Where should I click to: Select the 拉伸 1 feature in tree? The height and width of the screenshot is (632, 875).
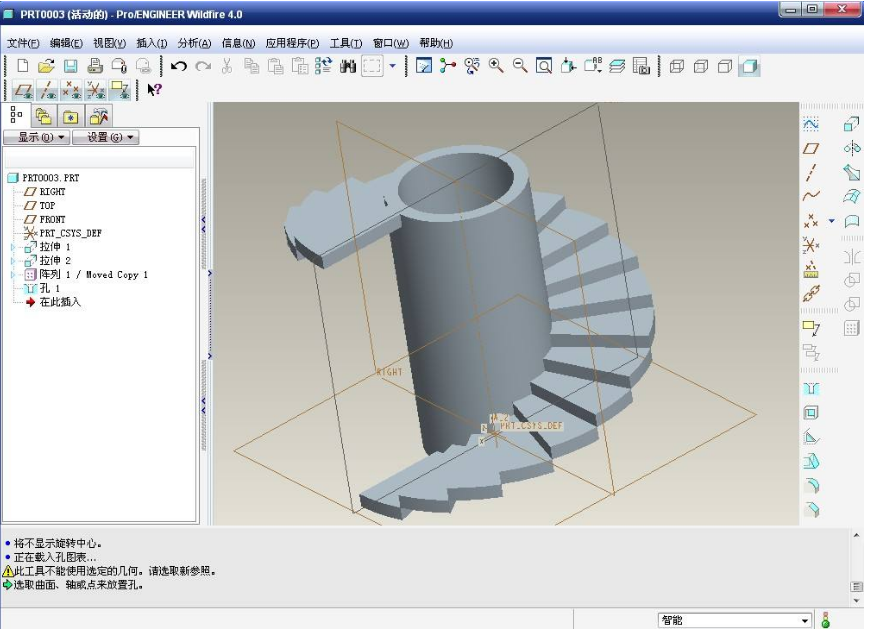pyautogui.click(x=54, y=247)
